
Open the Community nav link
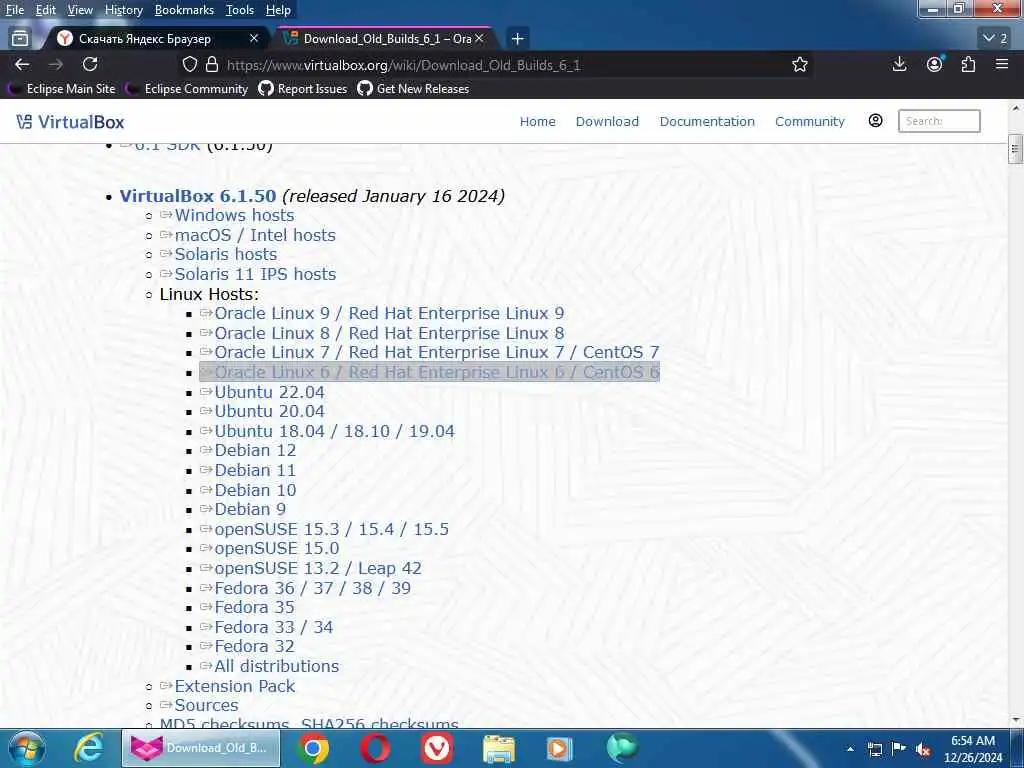pyautogui.click(x=810, y=121)
